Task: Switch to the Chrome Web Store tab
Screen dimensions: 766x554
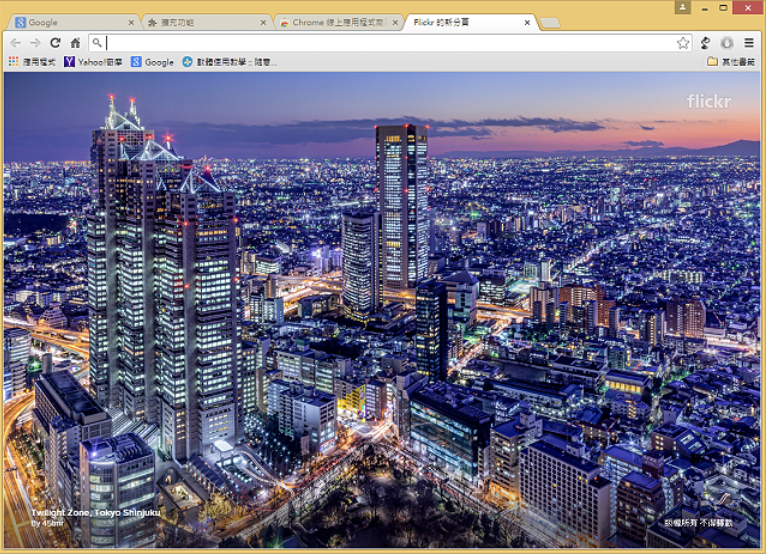Action: coord(338,22)
